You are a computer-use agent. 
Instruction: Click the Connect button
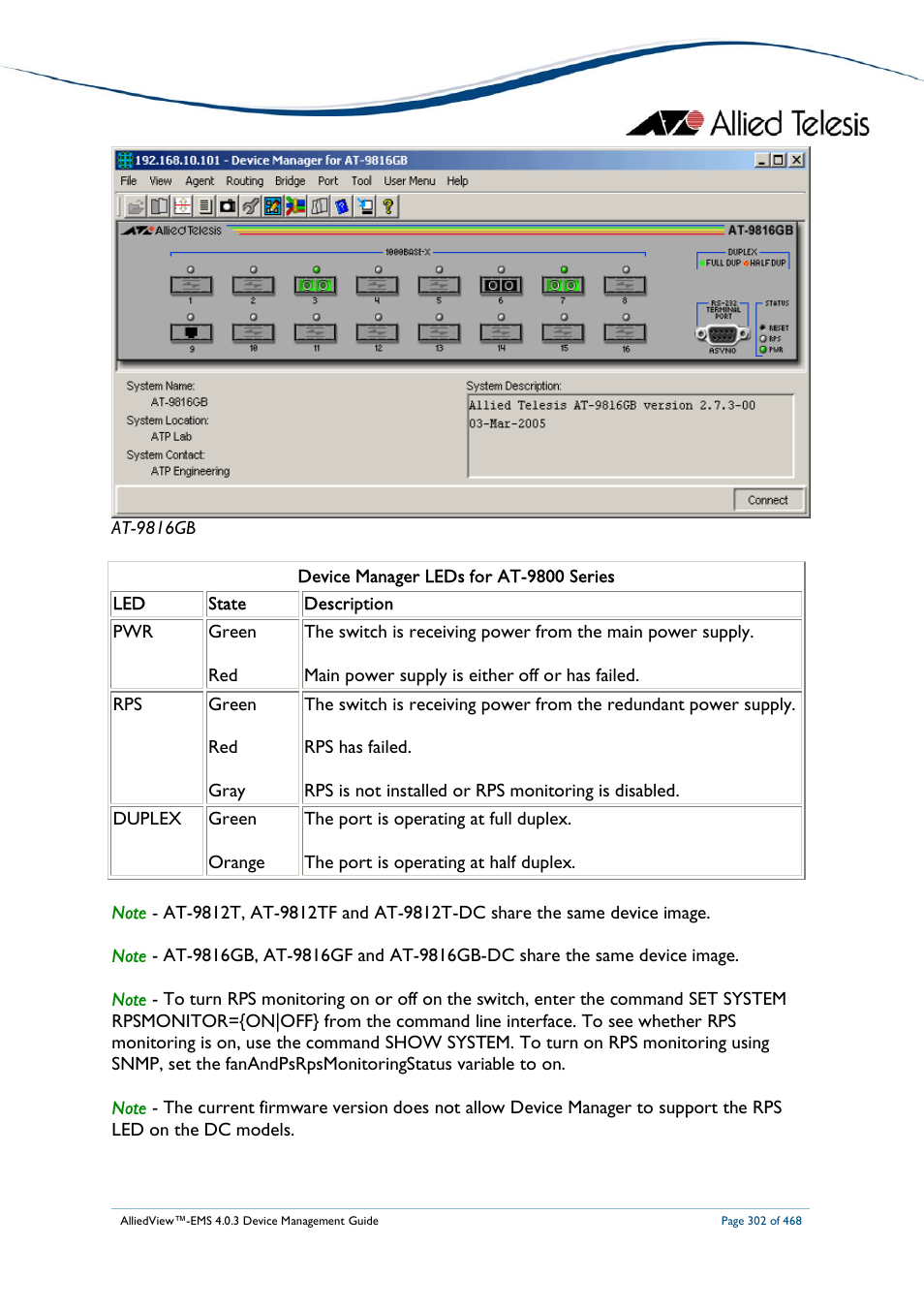coord(767,500)
